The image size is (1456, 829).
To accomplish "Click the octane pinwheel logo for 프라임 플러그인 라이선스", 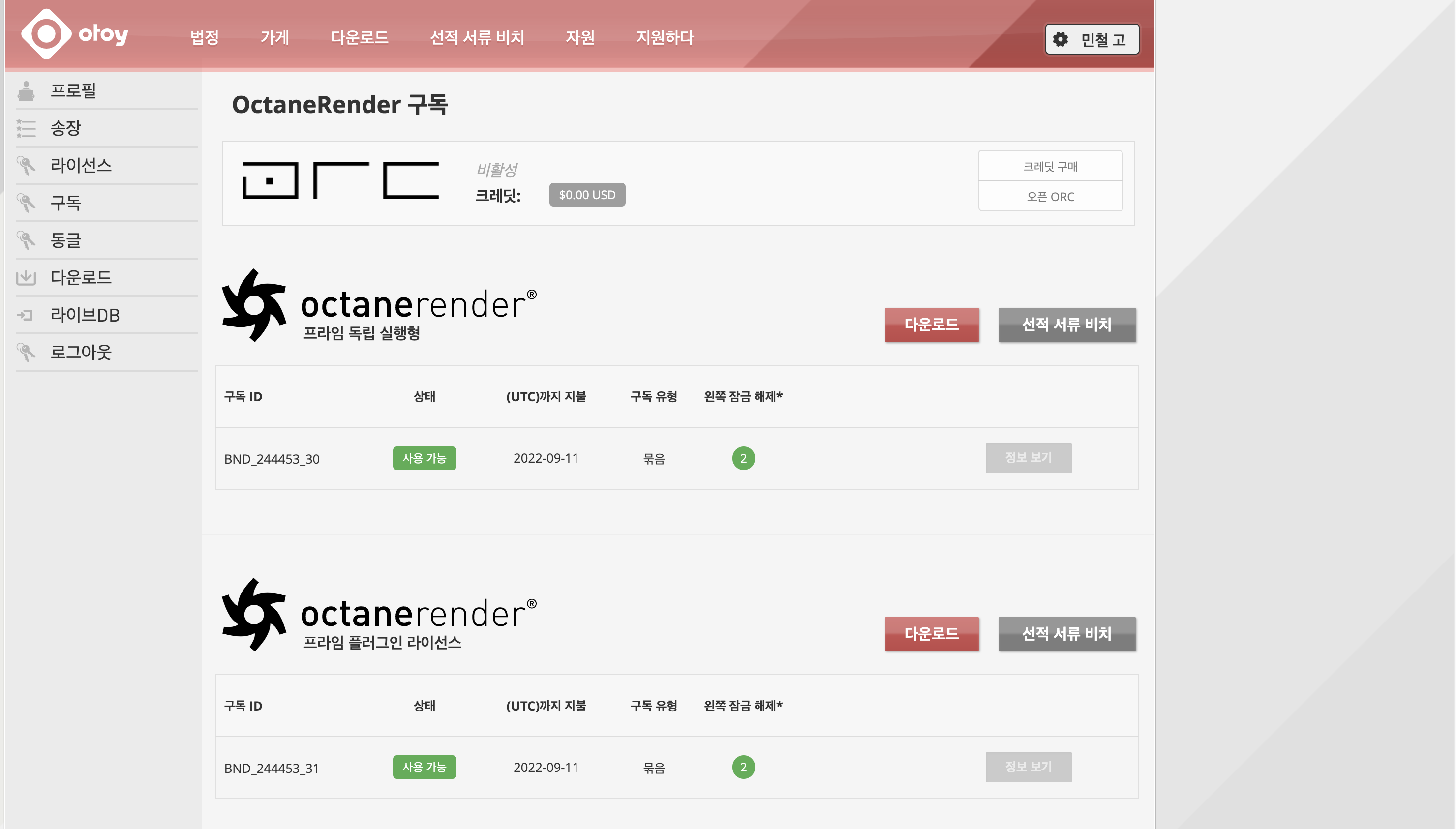I will (x=254, y=615).
